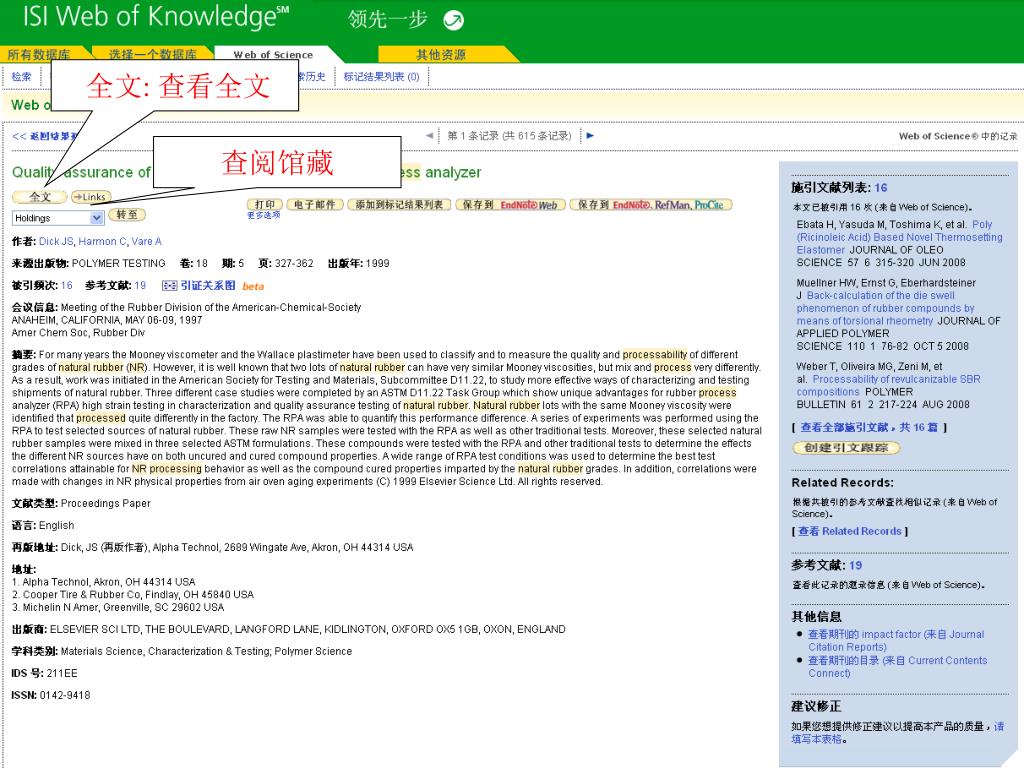Click the 请填写本表格 link
The height and width of the screenshot is (768, 1024).
(898, 733)
